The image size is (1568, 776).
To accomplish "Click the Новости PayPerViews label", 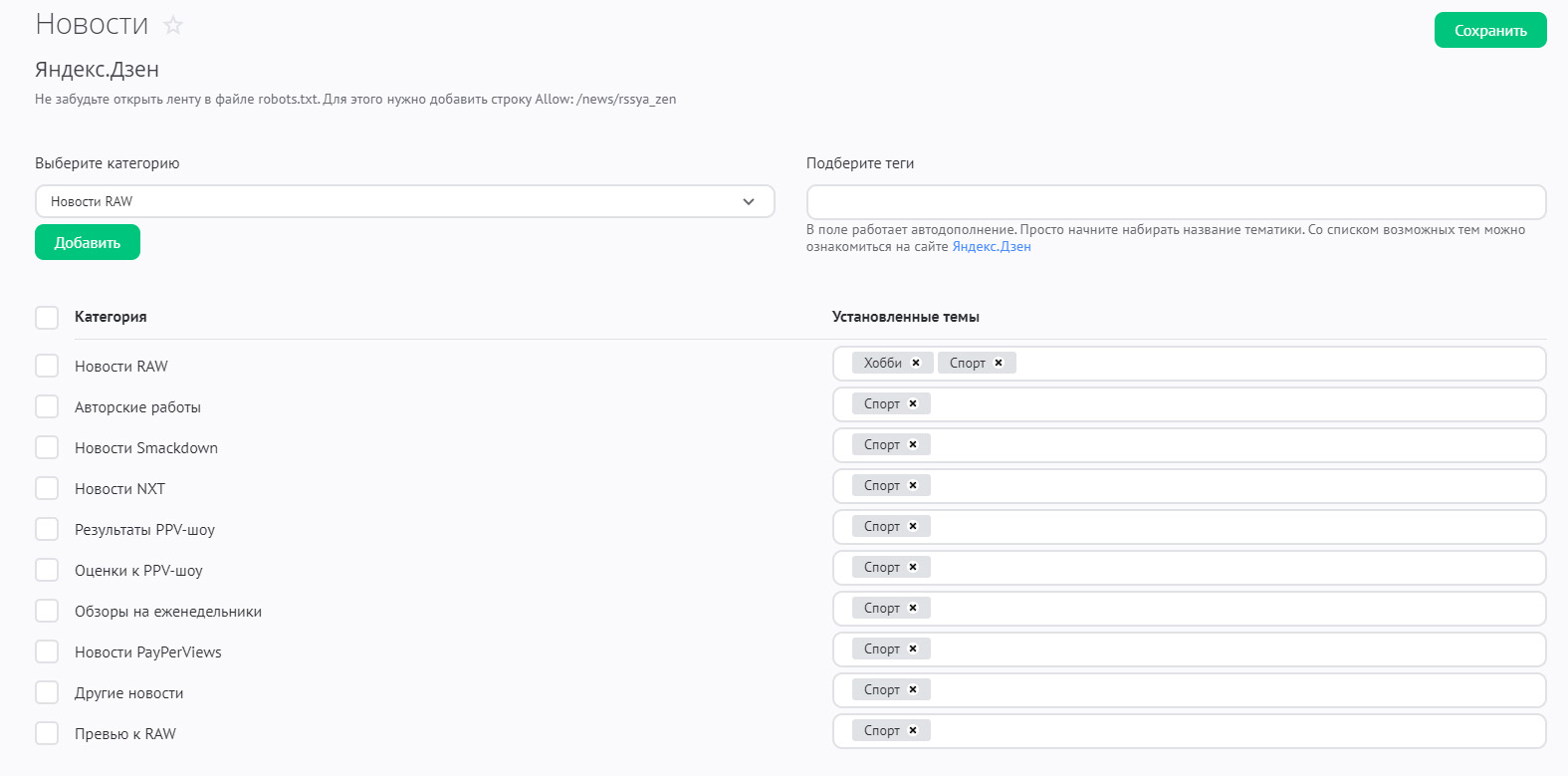I will click(148, 652).
